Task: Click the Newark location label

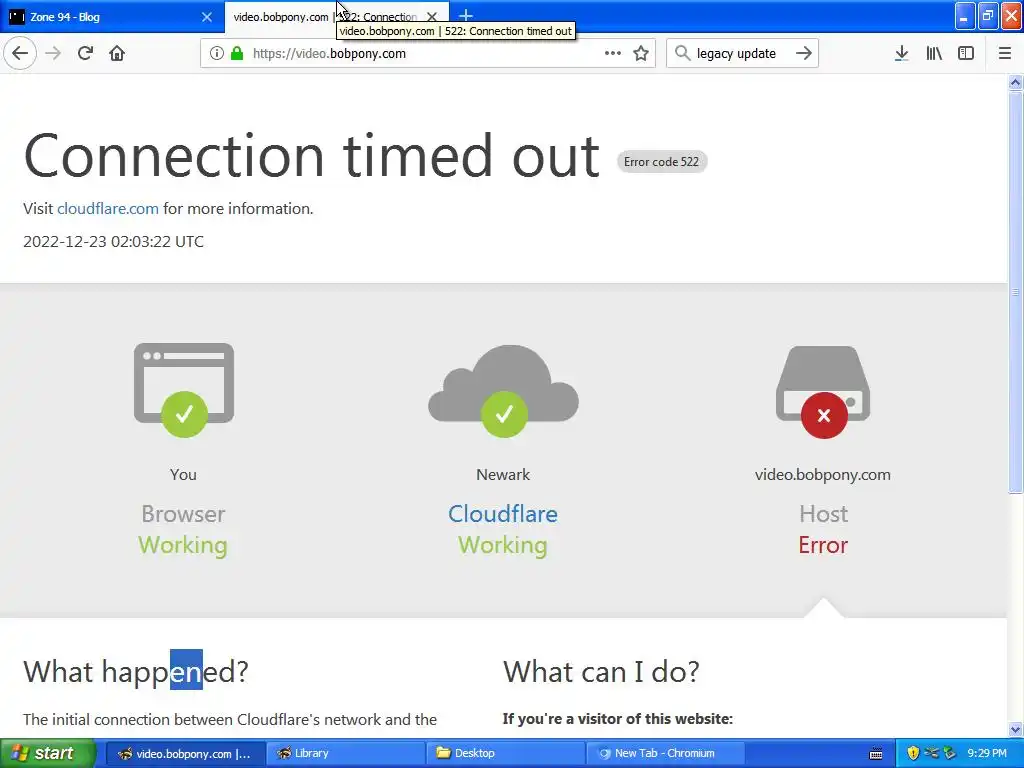Action: pos(503,475)
